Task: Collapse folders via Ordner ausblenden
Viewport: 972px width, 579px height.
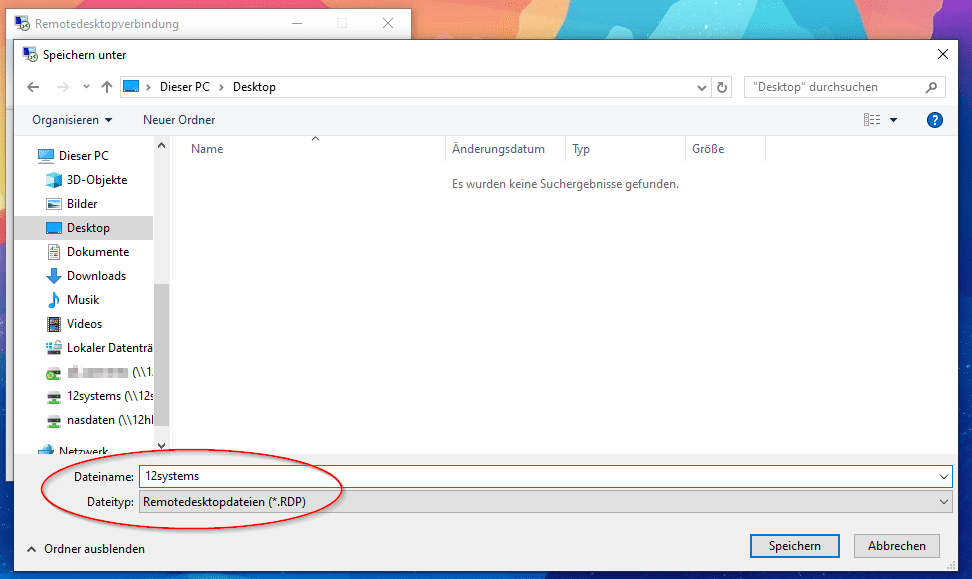Action: pyautogui.click(x=85, y=549)
